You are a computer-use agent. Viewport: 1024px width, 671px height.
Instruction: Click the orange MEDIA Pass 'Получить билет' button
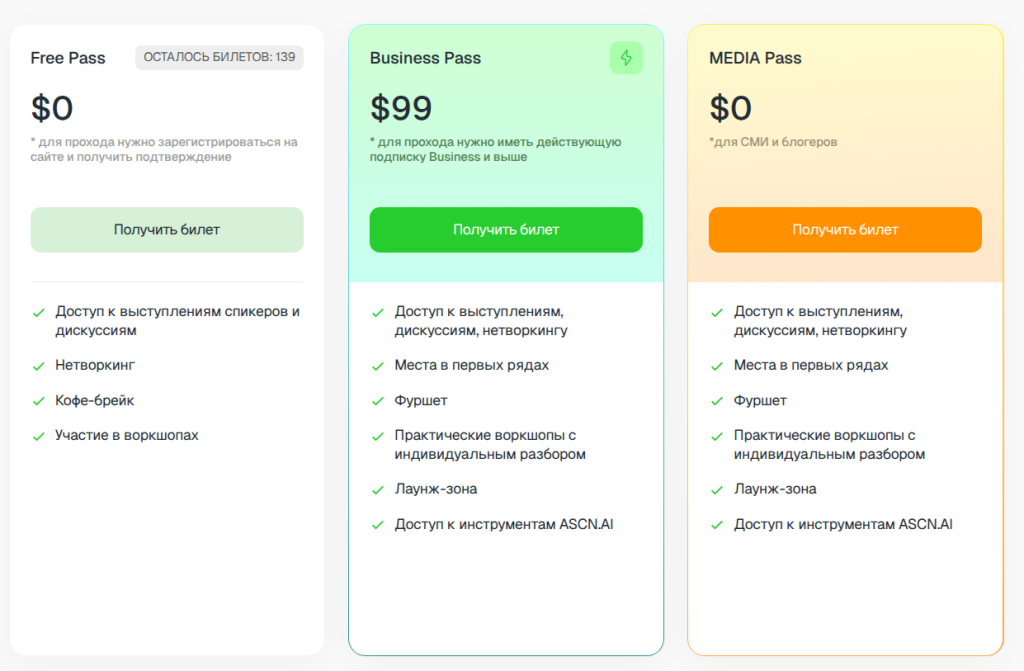(845, 230)
